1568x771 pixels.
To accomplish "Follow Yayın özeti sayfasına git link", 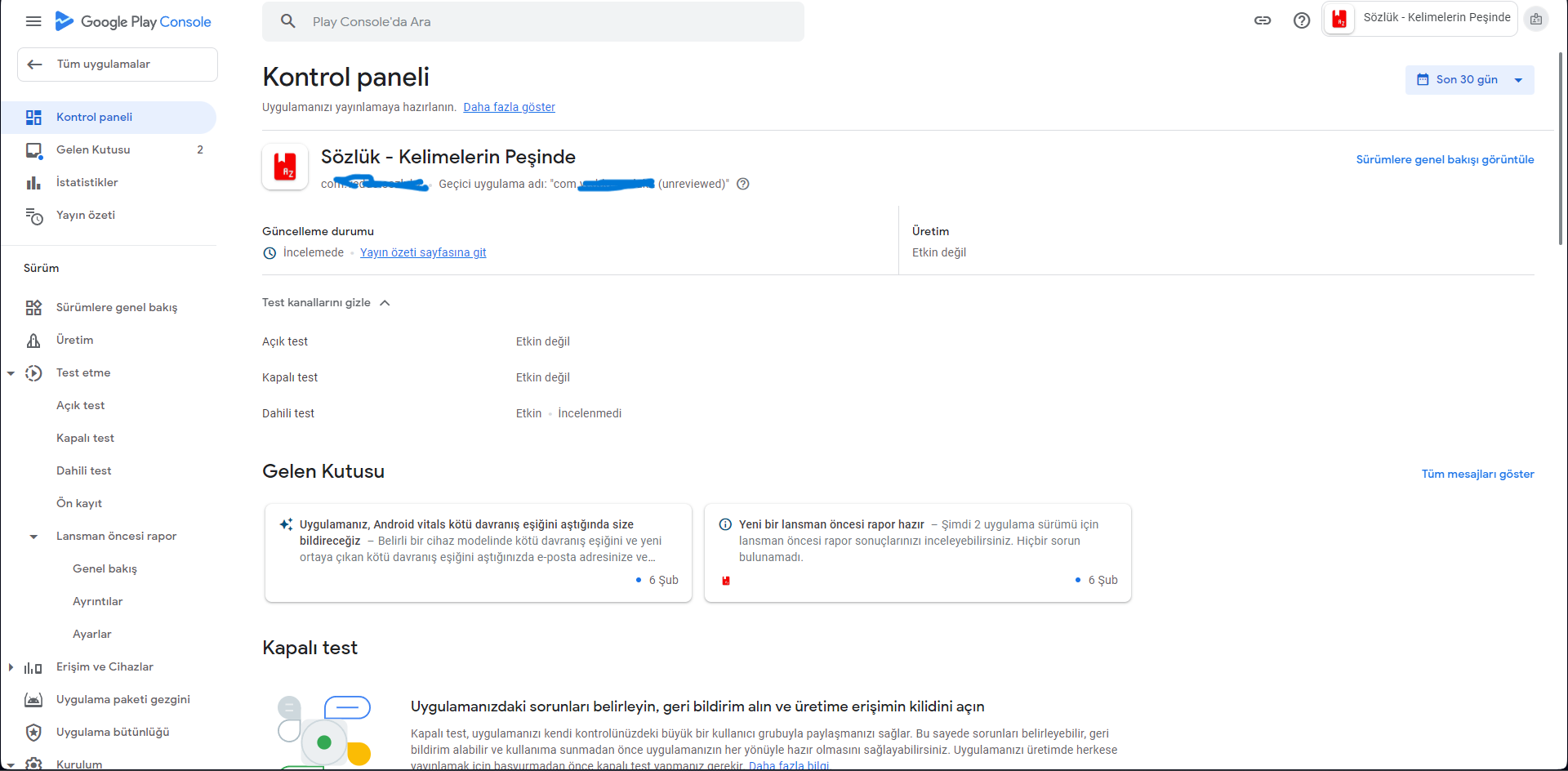I will tap(423, 253).
